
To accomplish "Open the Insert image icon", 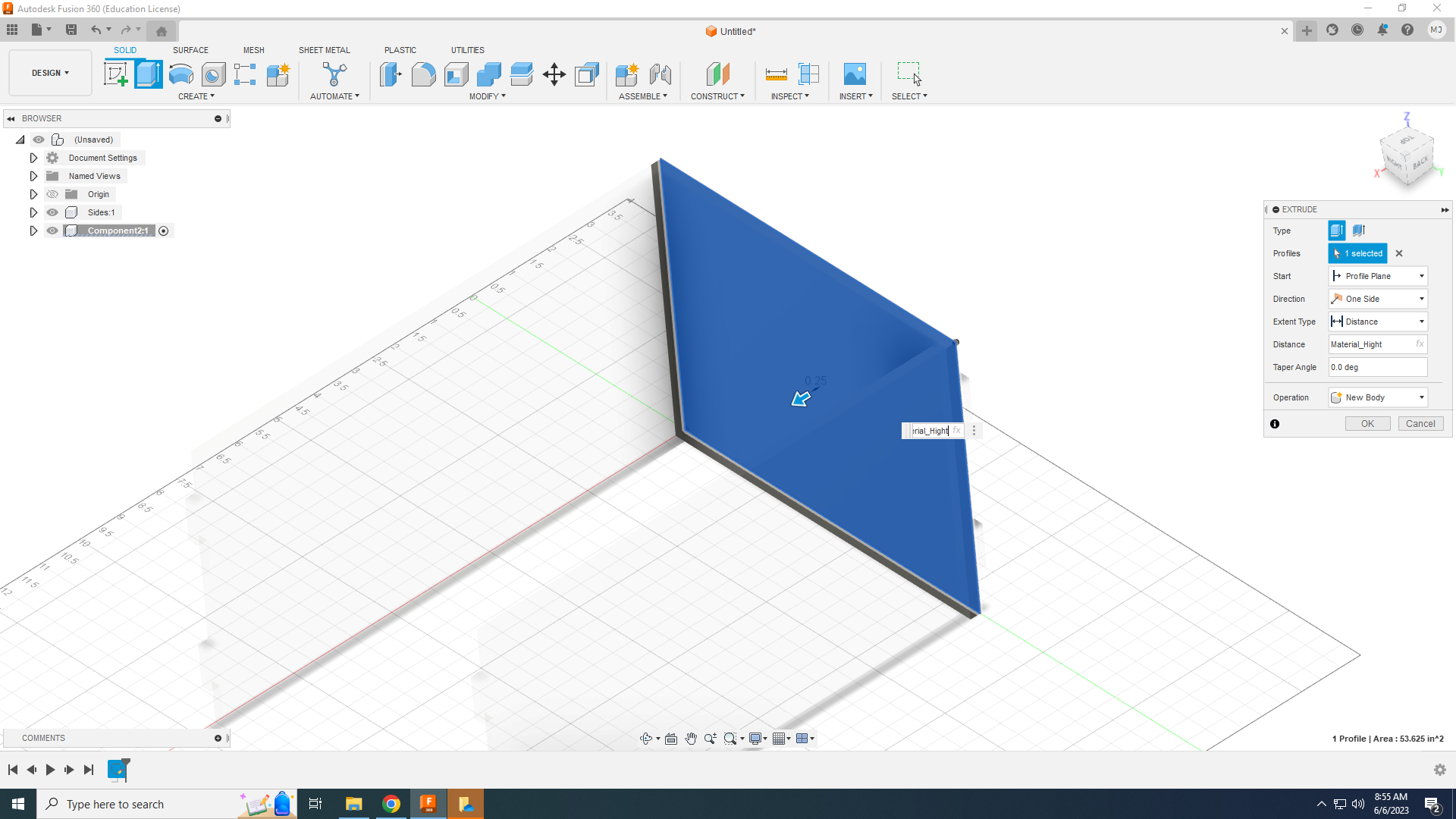I will (855, 74).
